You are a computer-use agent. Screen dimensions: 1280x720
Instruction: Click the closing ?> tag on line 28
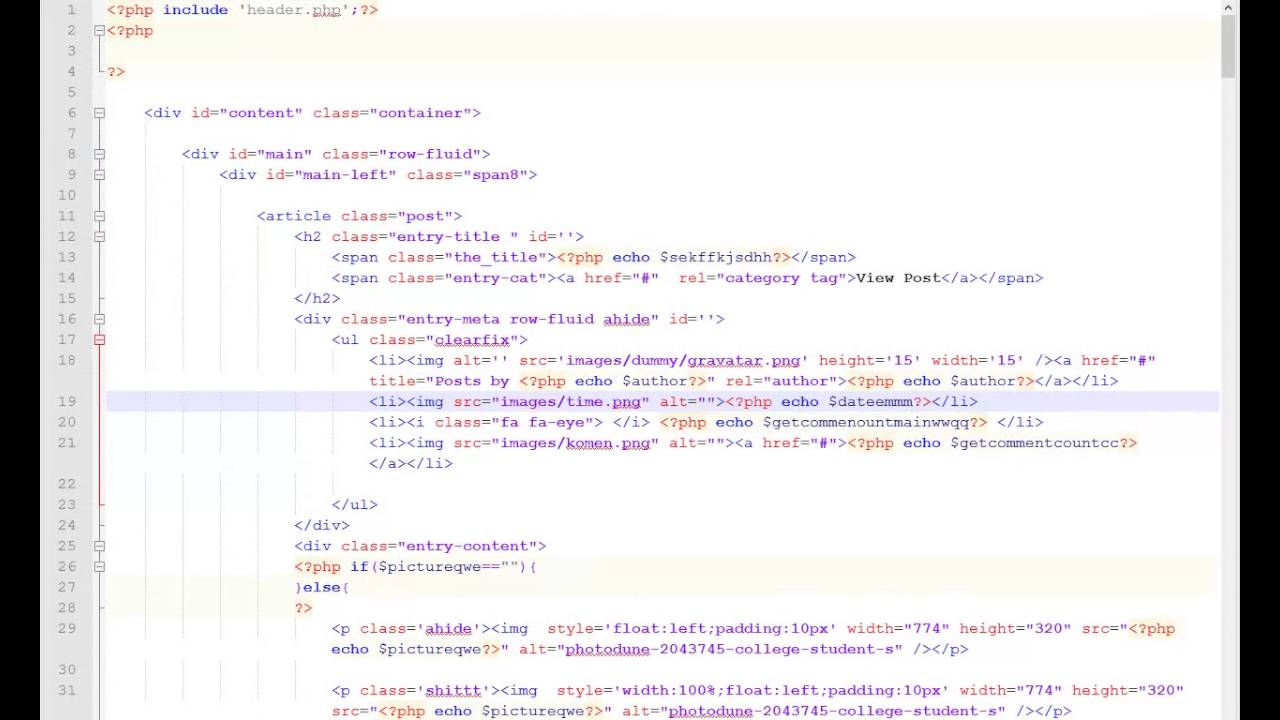[x=303, y=607]
